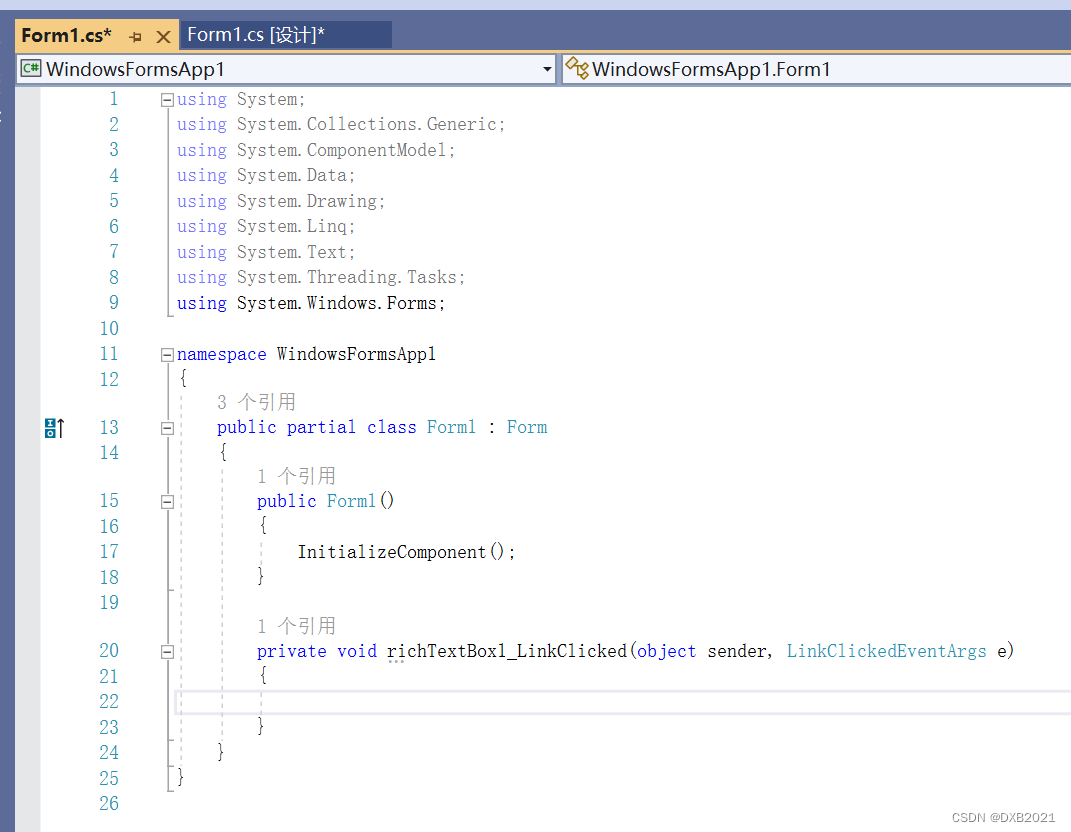The width and height of the screenshot is (1071, 832).
Task: Open '1 个引用' above Form1() constructor
Action: tap(296, 475)
